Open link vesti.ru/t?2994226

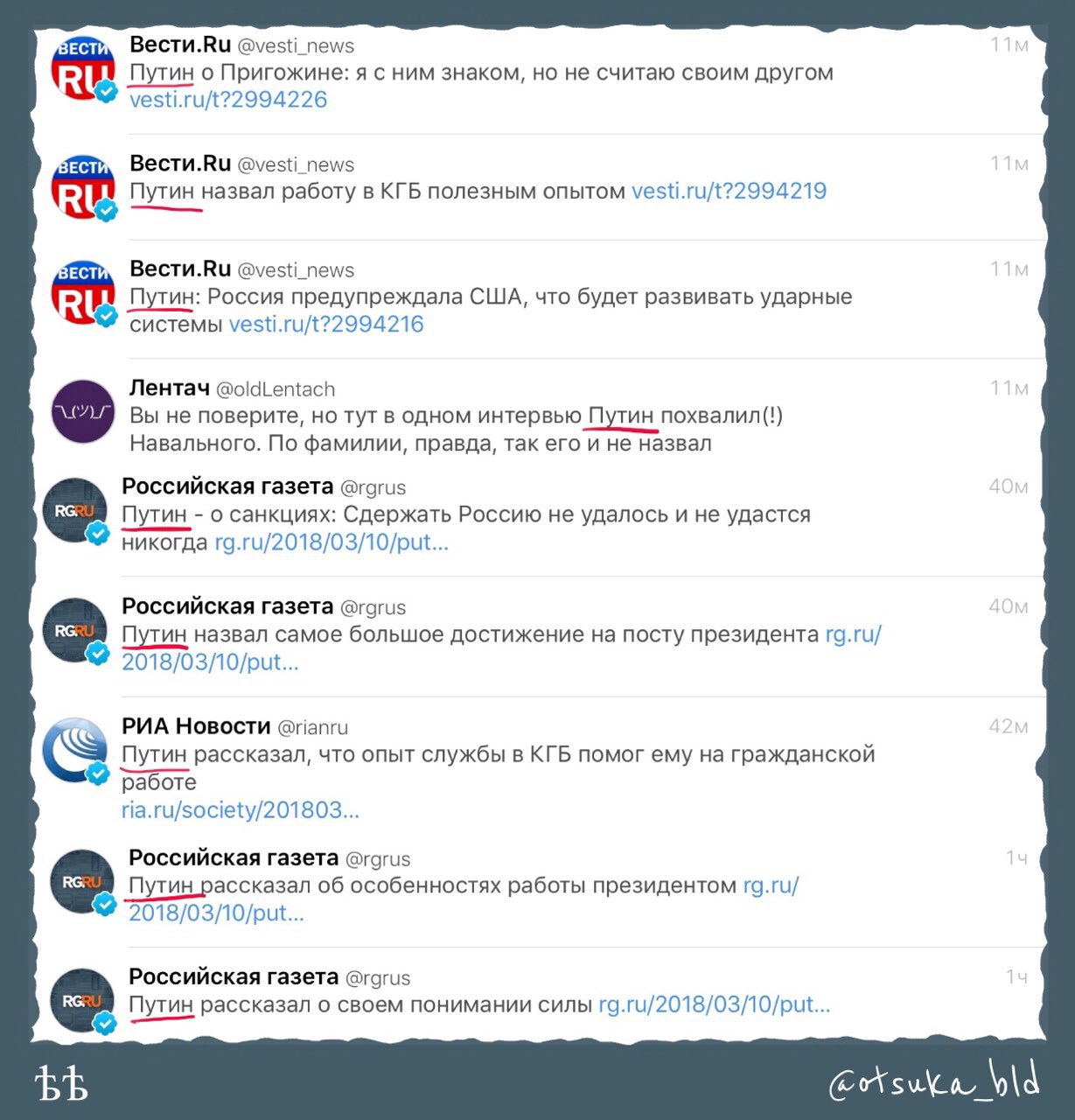point(228,100)
